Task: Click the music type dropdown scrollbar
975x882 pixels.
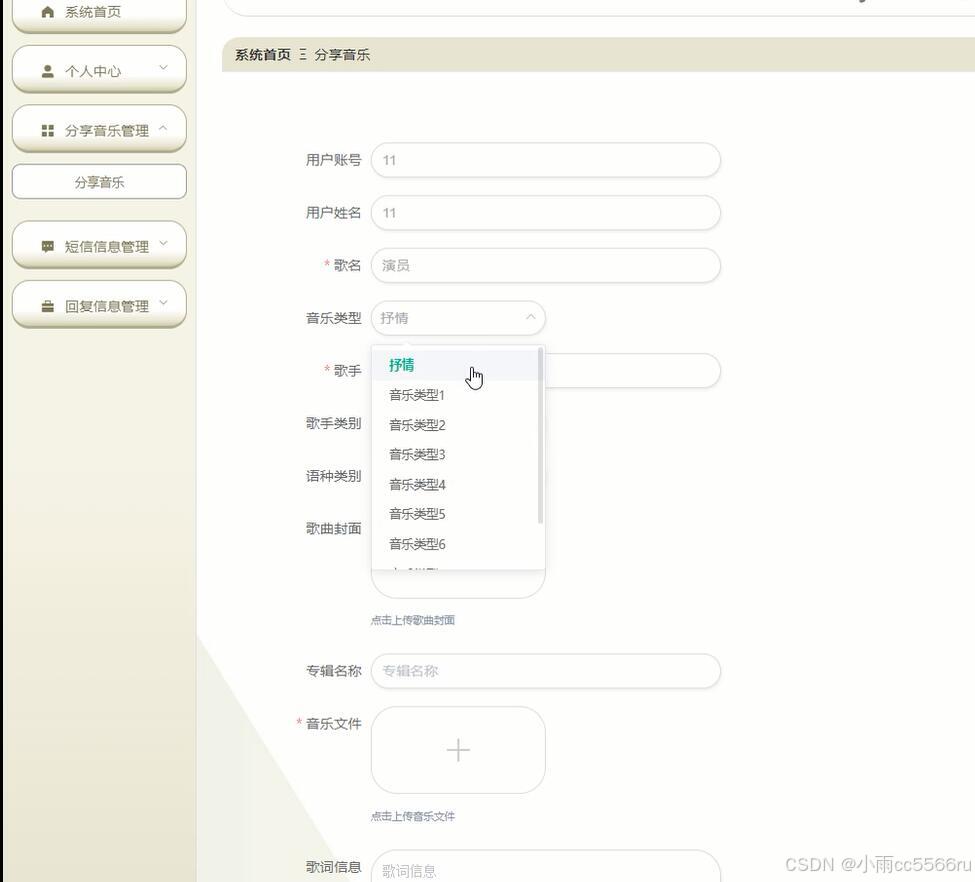Action: point(540,435)
